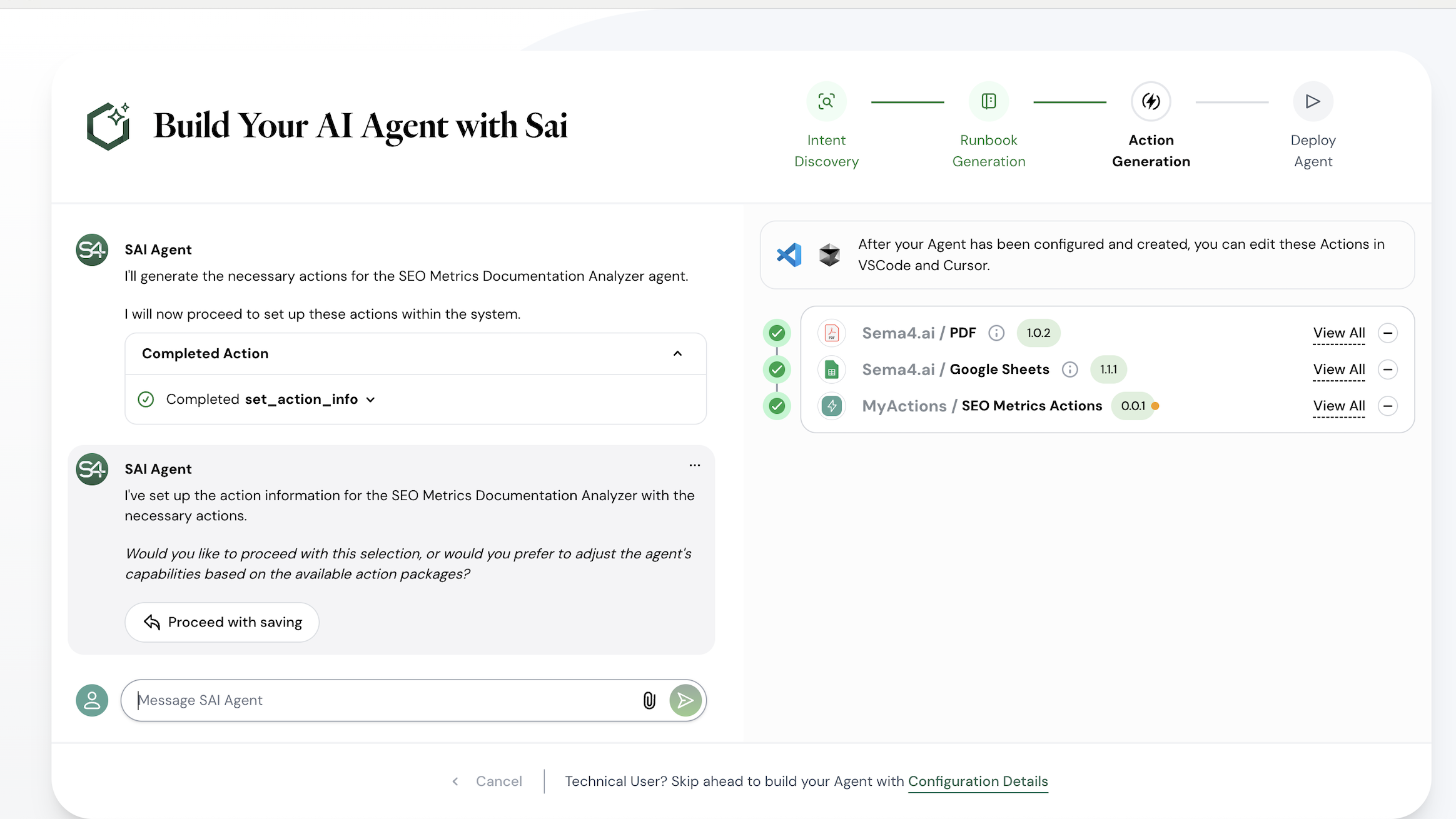Click the PDF package file icon
Screen dimensions: 1456x819
832,333
